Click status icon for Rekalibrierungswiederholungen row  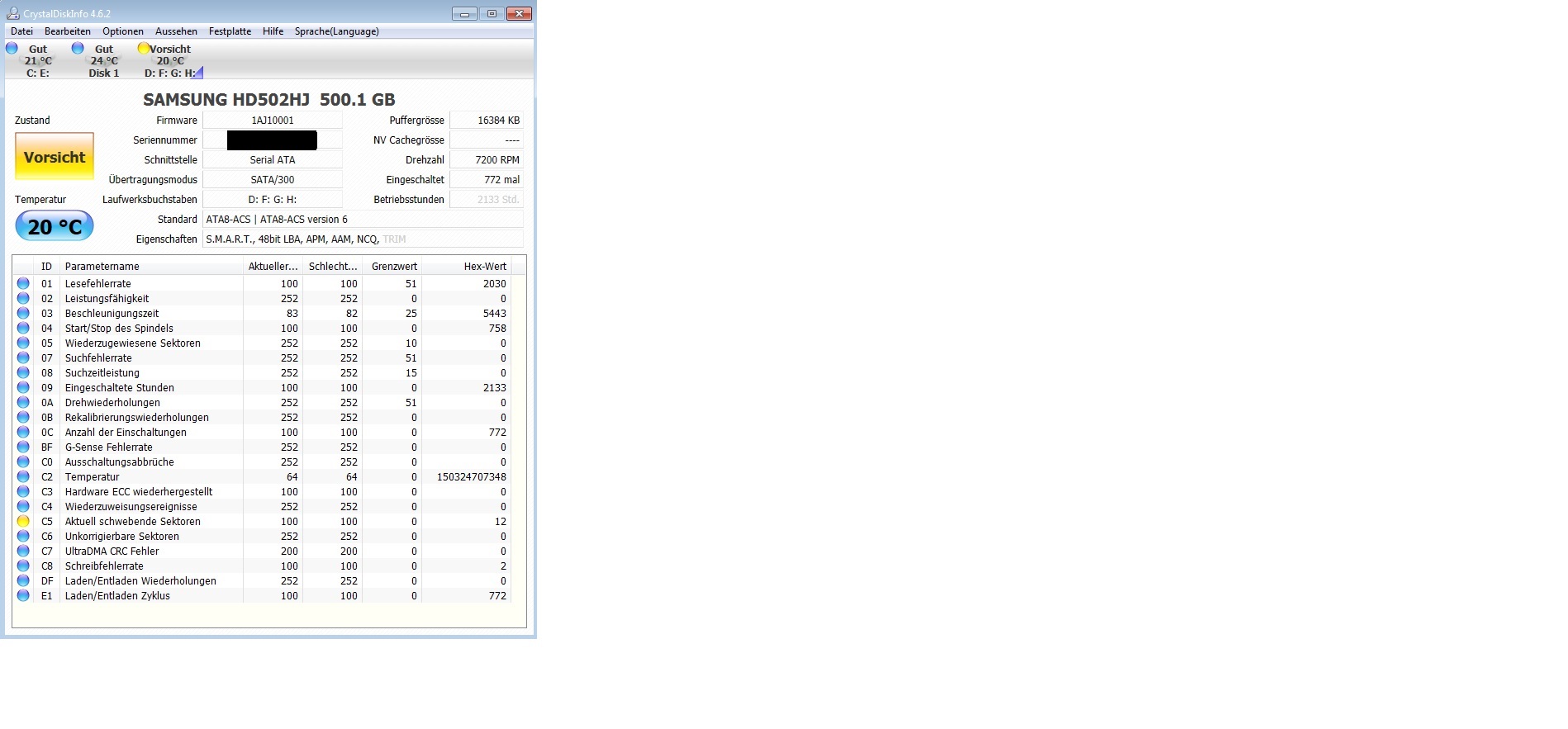23,417
